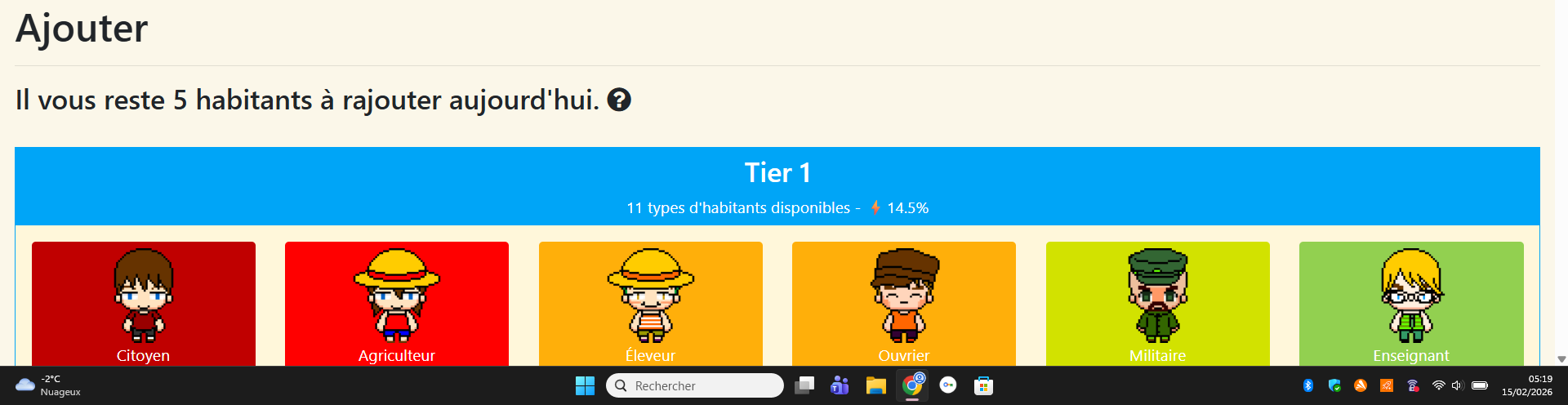Open File Explorer from the taskbar
The width and height of the screenshot is (1568, 405).
[x=876, y=385]
